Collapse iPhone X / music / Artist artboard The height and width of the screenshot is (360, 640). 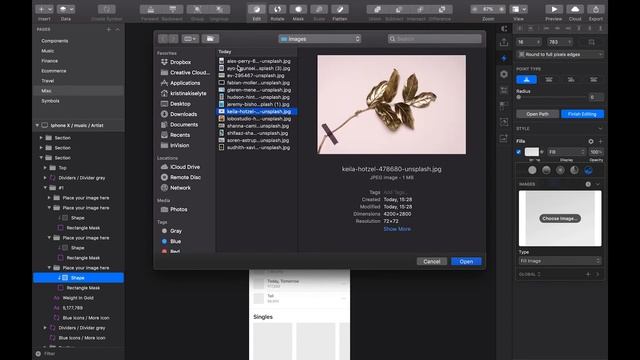37,125
